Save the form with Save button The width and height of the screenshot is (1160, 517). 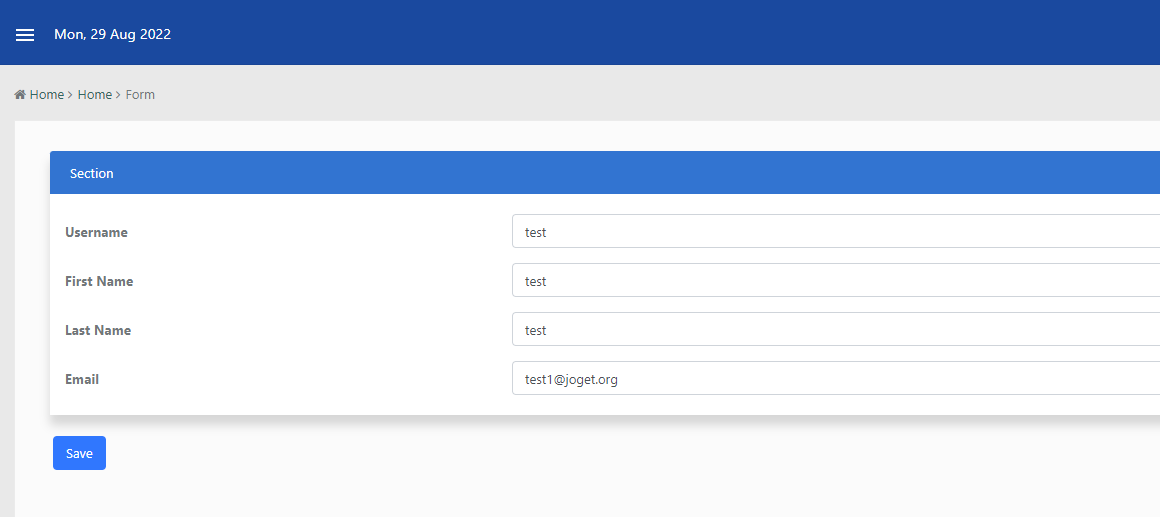click(79, 453)
